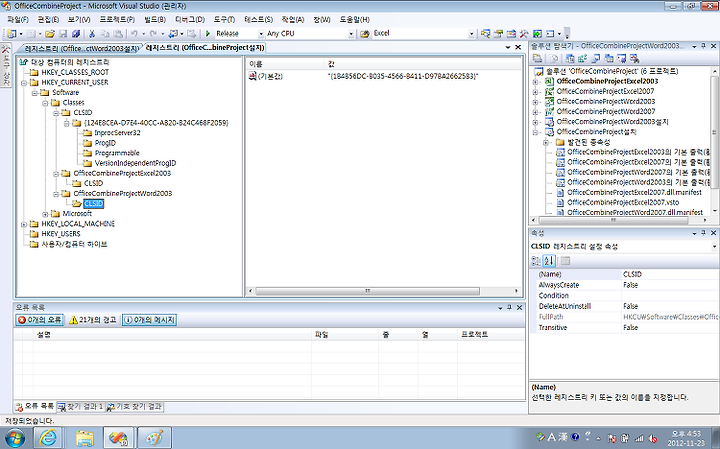Screen dimensions: 720x449
Task: Click the Alphabetical sort icon in Properties
Action: (549, 261)
